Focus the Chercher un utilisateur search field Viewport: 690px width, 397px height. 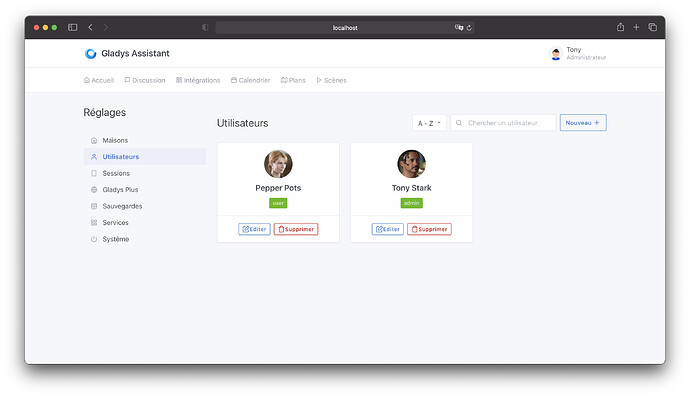pos(503,123)
